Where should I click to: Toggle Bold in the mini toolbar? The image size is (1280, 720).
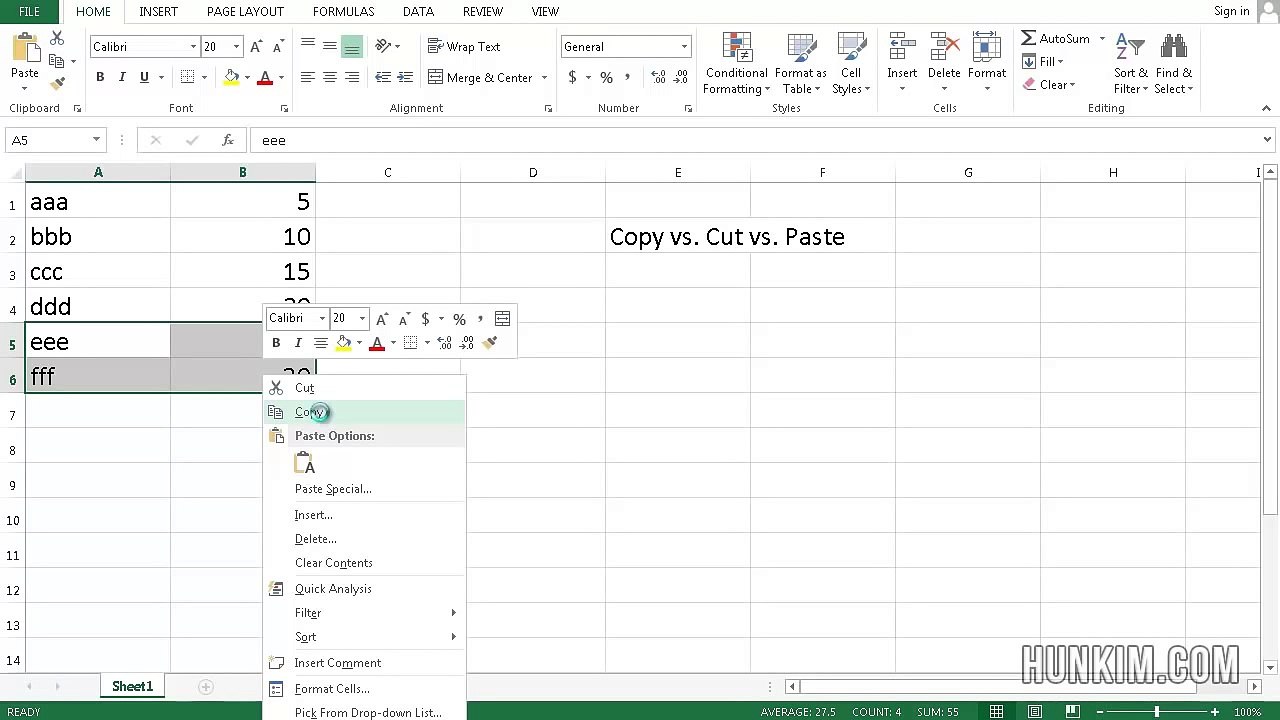(x=276, y=343)
